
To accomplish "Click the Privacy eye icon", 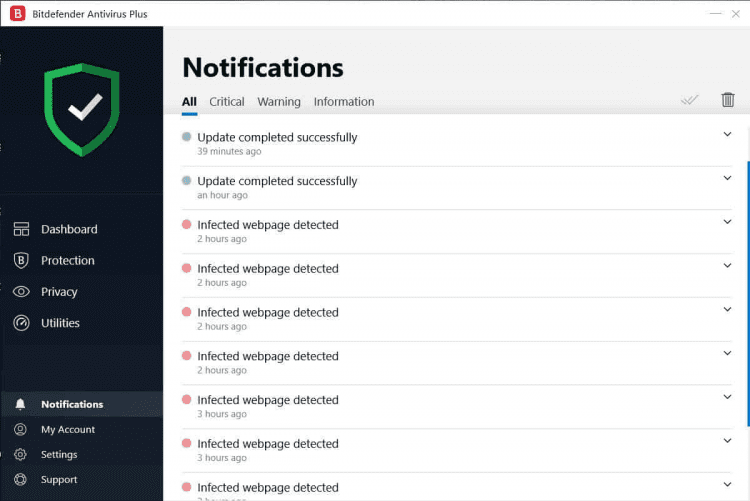I will [x=21, y=292].
